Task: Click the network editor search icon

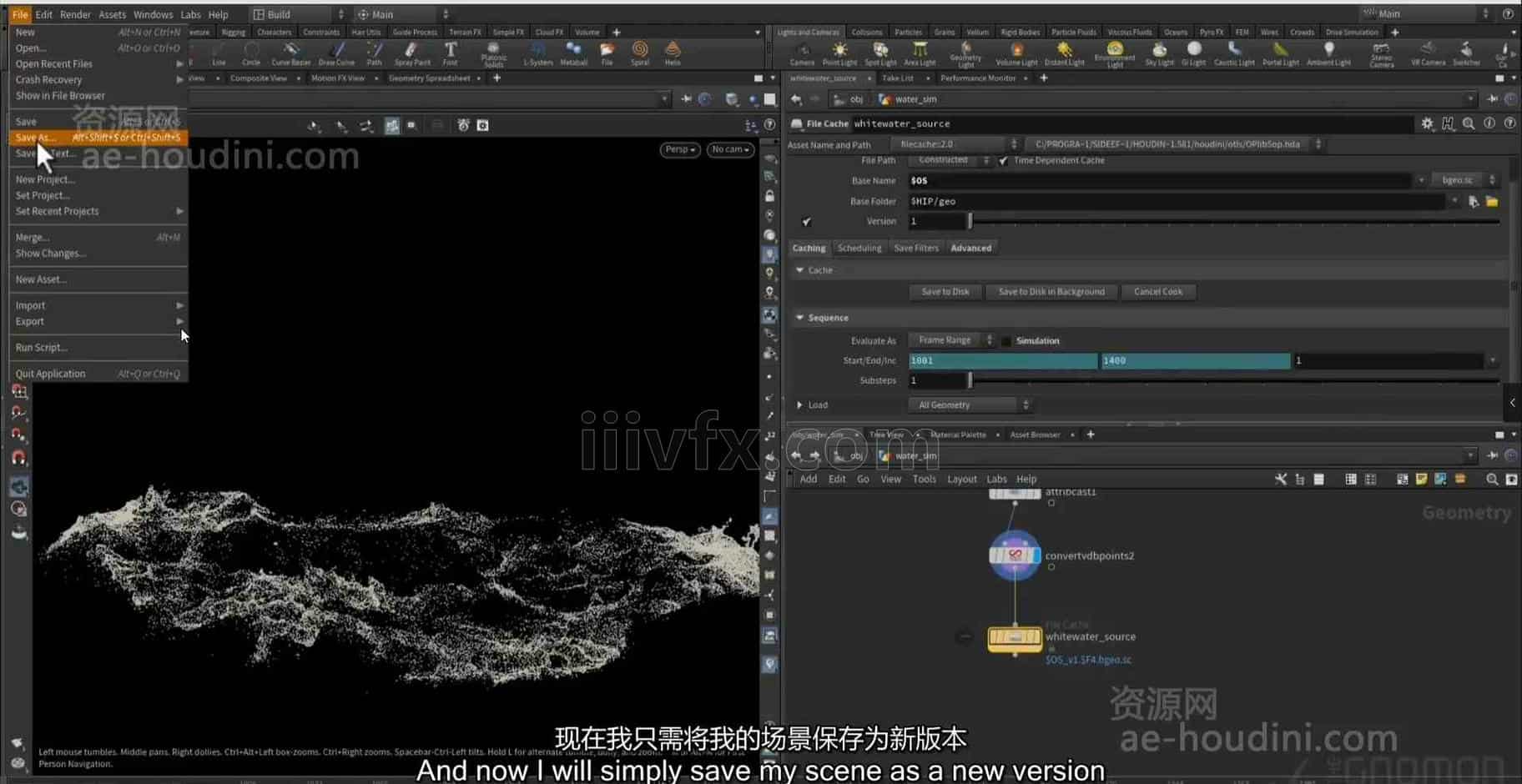Action: [1492, 479]
